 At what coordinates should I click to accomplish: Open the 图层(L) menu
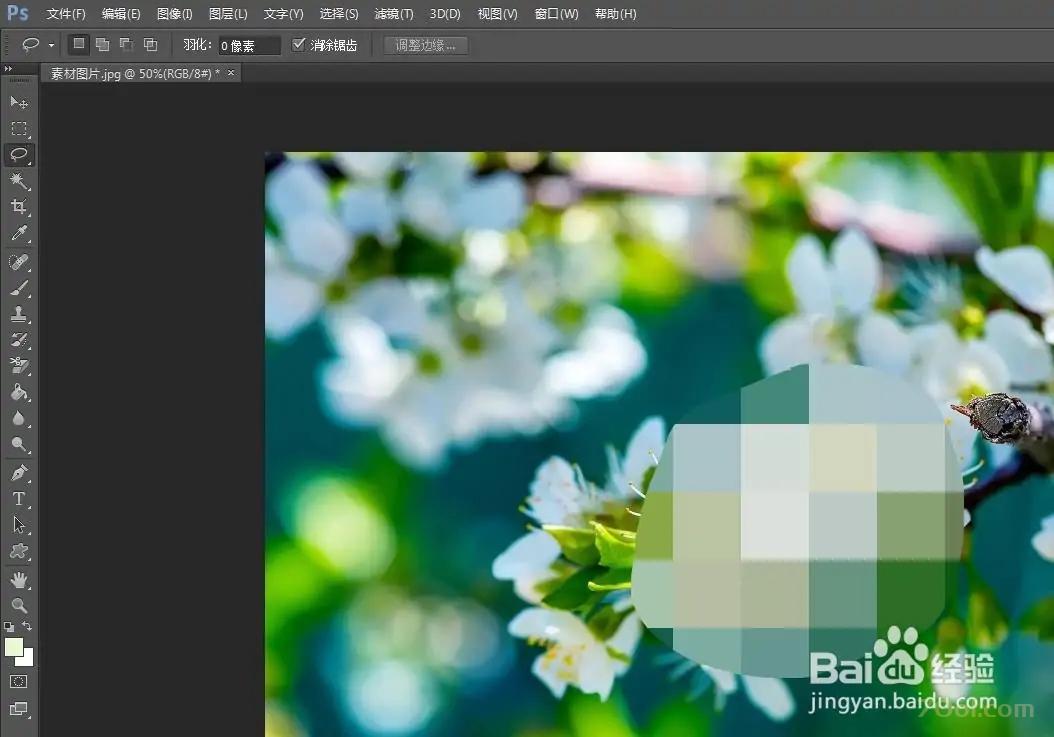tap(228, 13)
